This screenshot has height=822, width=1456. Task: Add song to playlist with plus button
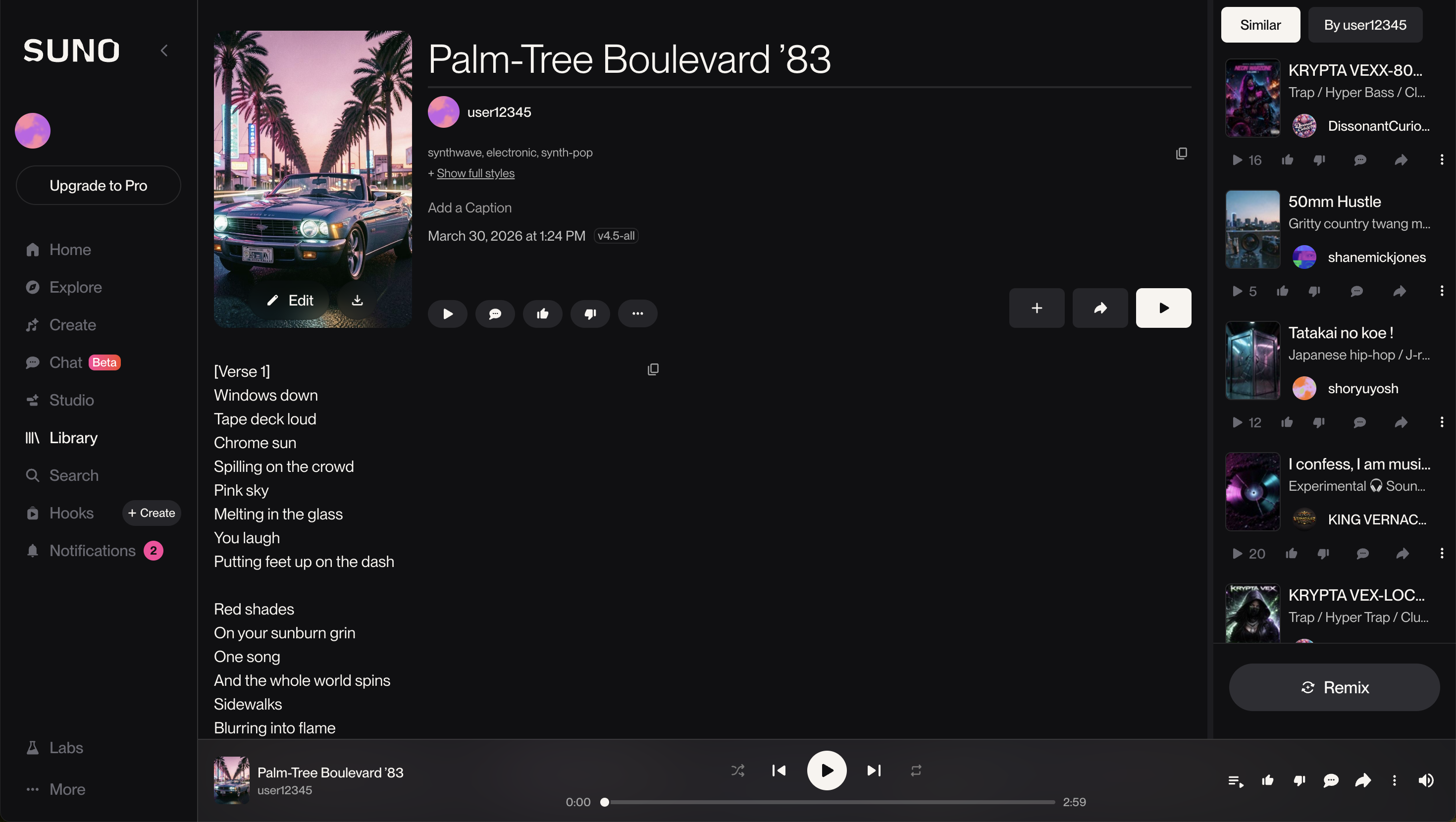coord(1036,308)
